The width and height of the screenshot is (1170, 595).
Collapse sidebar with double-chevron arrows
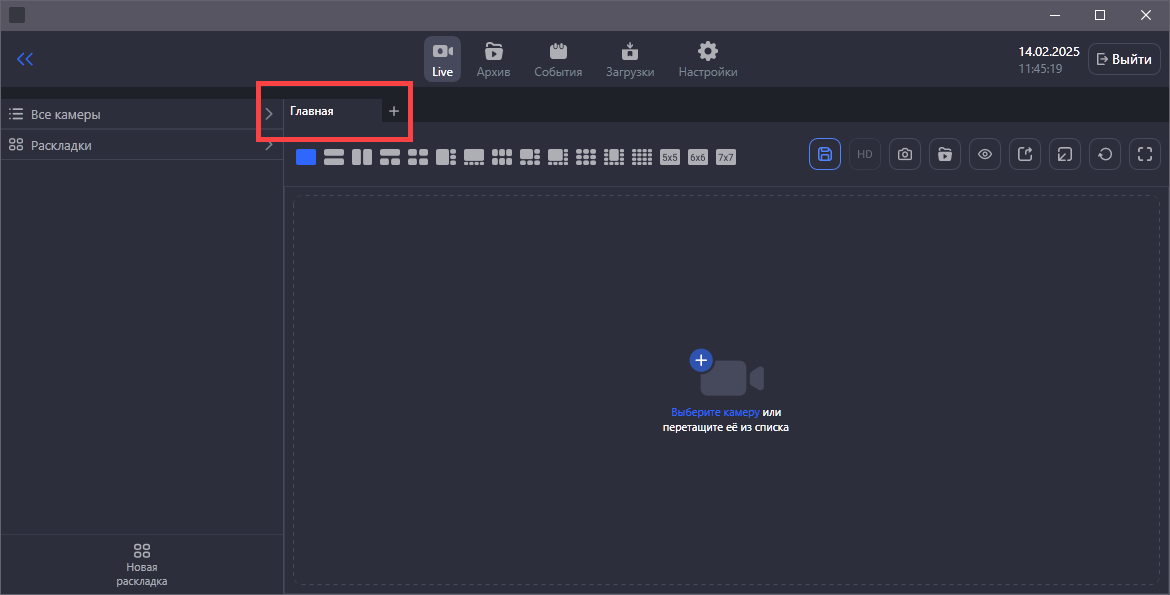[x=25, y=59]
